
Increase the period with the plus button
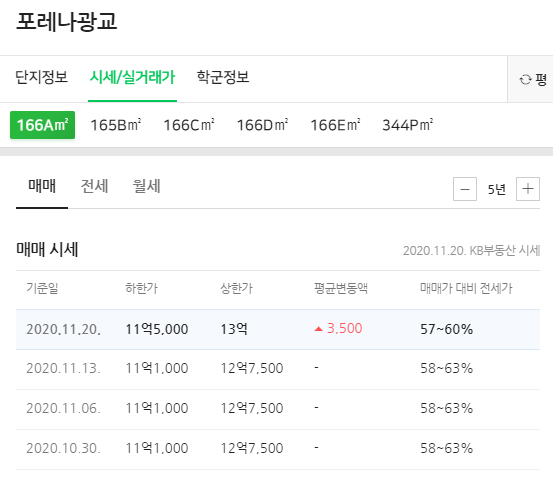tap(528, 189)
